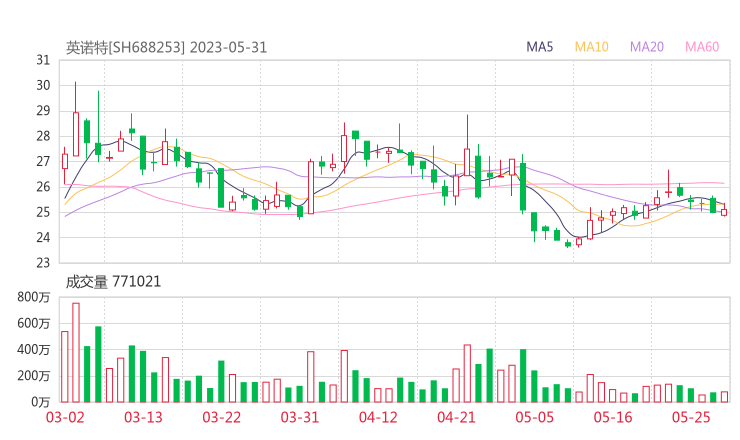This screenshot has width=740, height=440.
Task: Click the price axis value 25
Action: point(43,212)
